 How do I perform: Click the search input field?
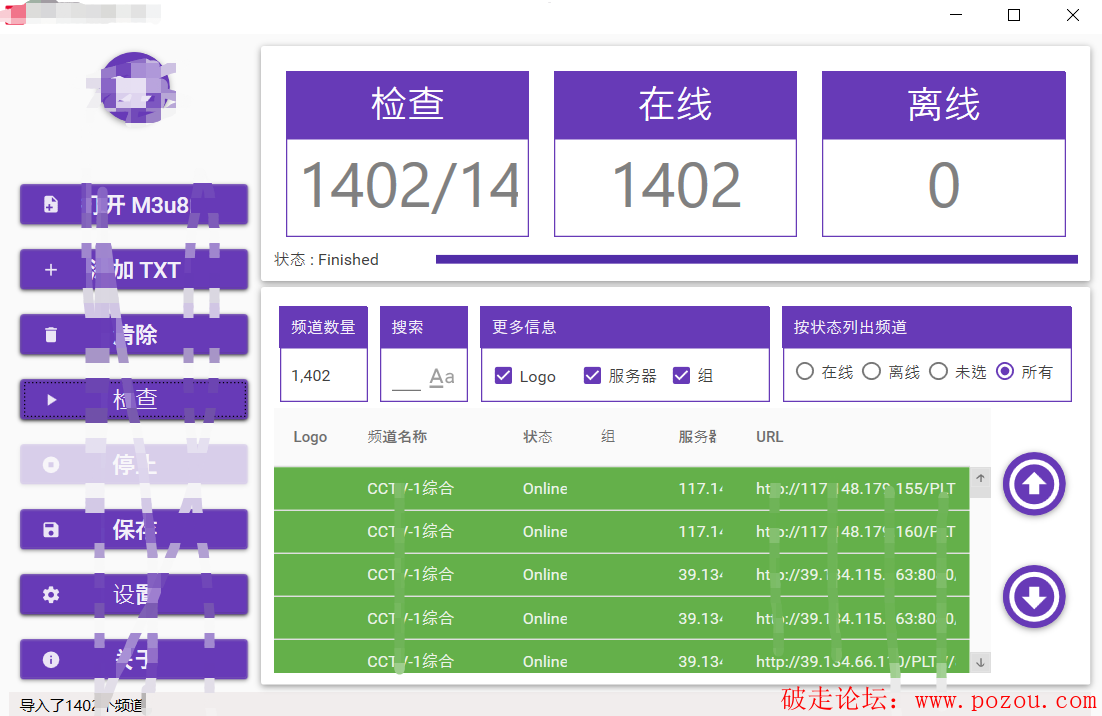click(x=407, y=377)
